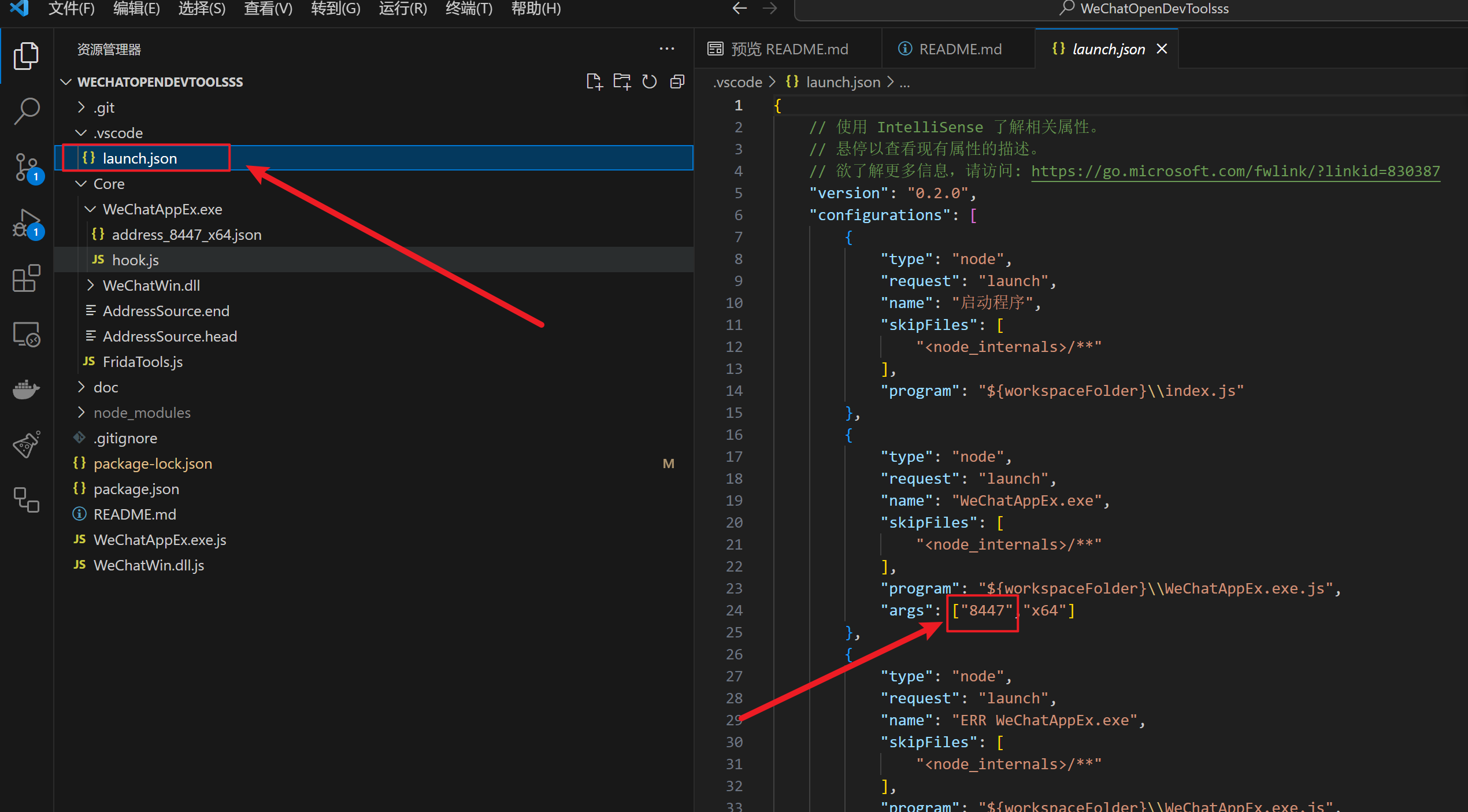
Task: Click the New Folder icon in explorer
Action: 622,81
